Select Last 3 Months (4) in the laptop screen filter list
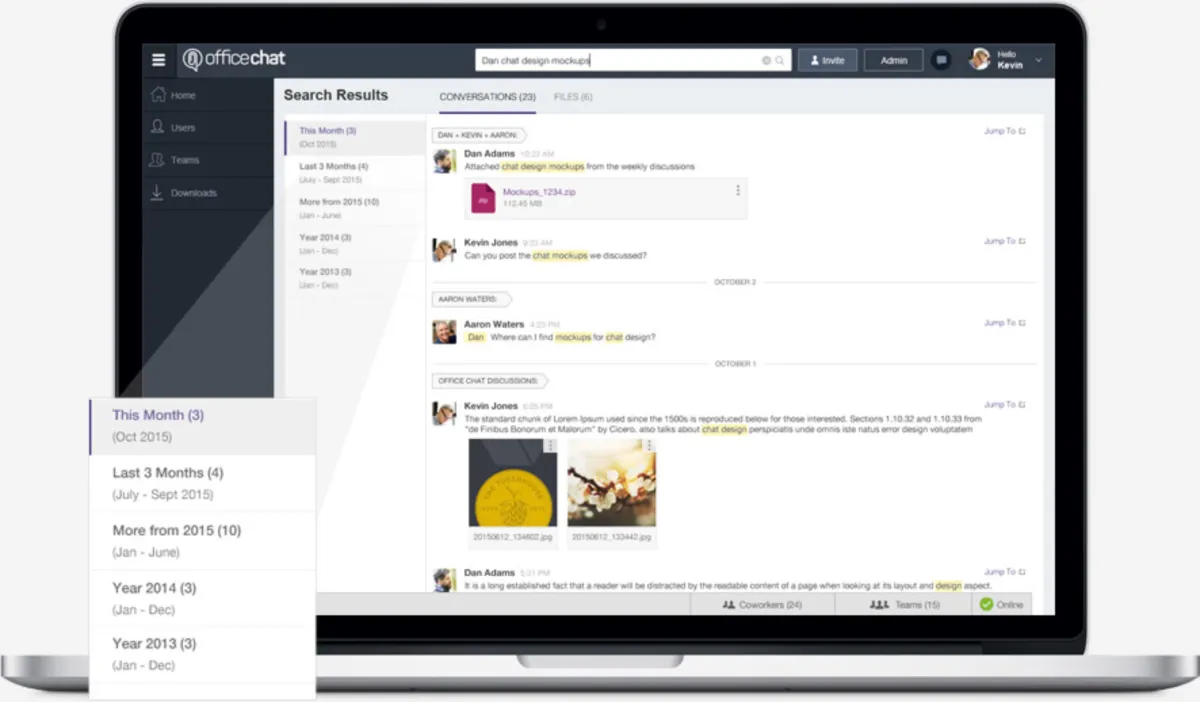The height and width of the screenshot is (702, 1200). coord(355,172)
